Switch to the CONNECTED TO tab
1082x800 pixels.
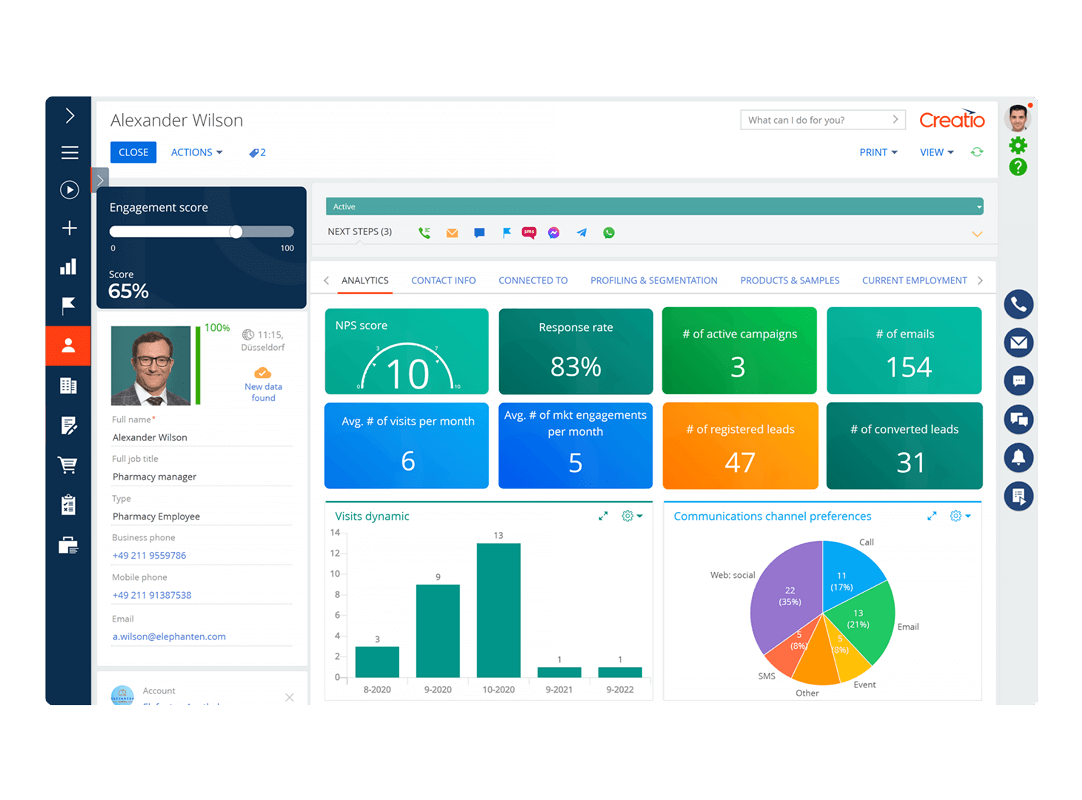click(x=533, y=280)
